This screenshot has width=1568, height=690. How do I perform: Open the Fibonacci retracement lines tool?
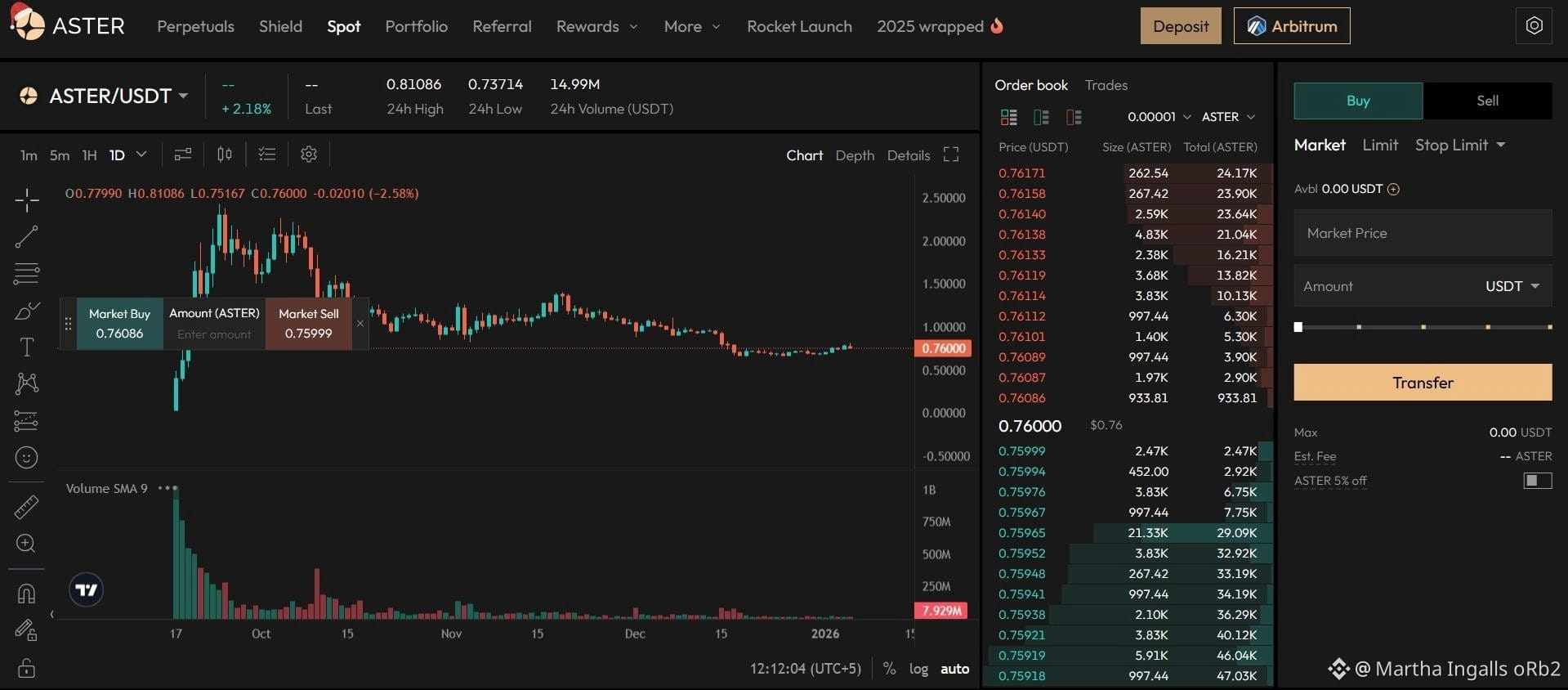[26, 273]
